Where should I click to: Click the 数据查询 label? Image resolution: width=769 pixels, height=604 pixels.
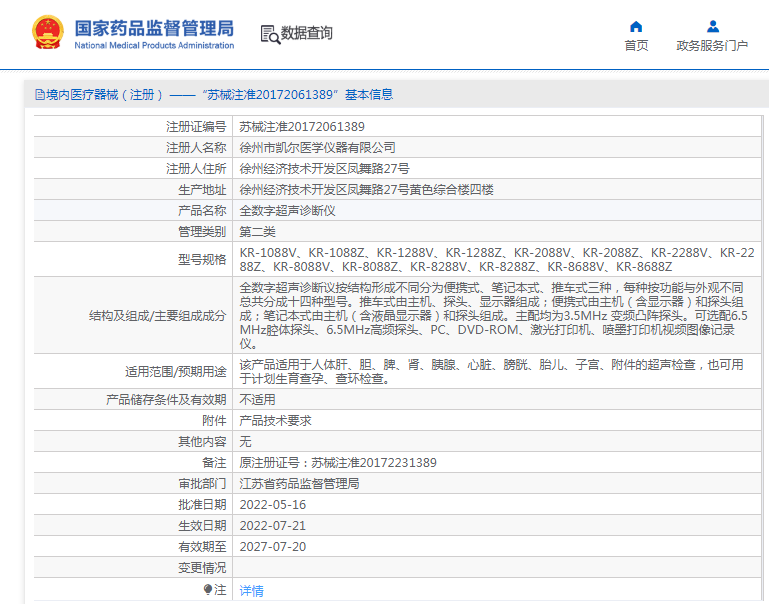(x=307, y=33)
